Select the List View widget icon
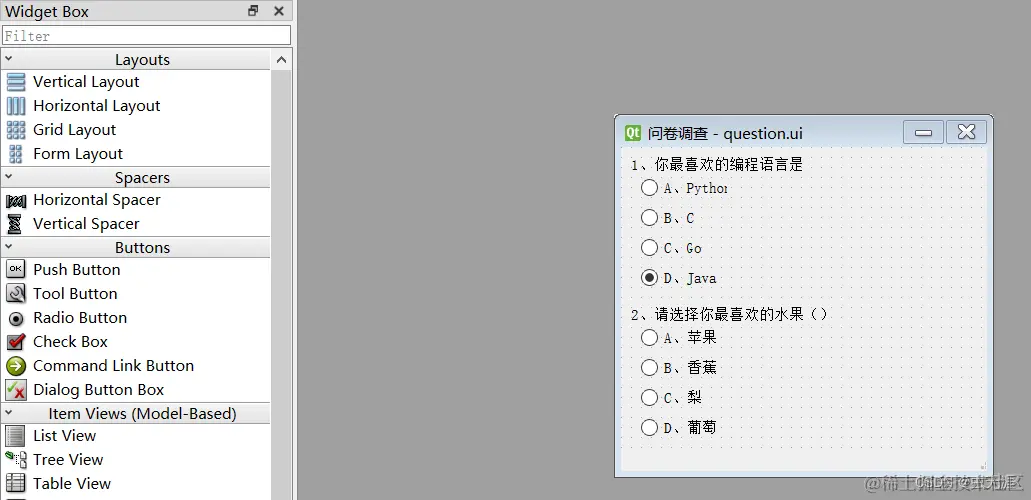Viewport: 1031px width, 500px height. click(15, 436)
